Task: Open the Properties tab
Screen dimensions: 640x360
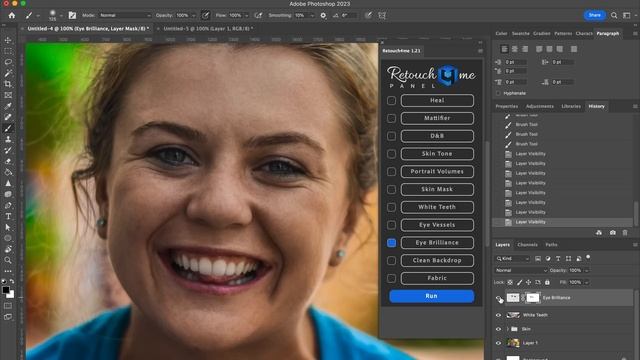Action: click(507, 106)
